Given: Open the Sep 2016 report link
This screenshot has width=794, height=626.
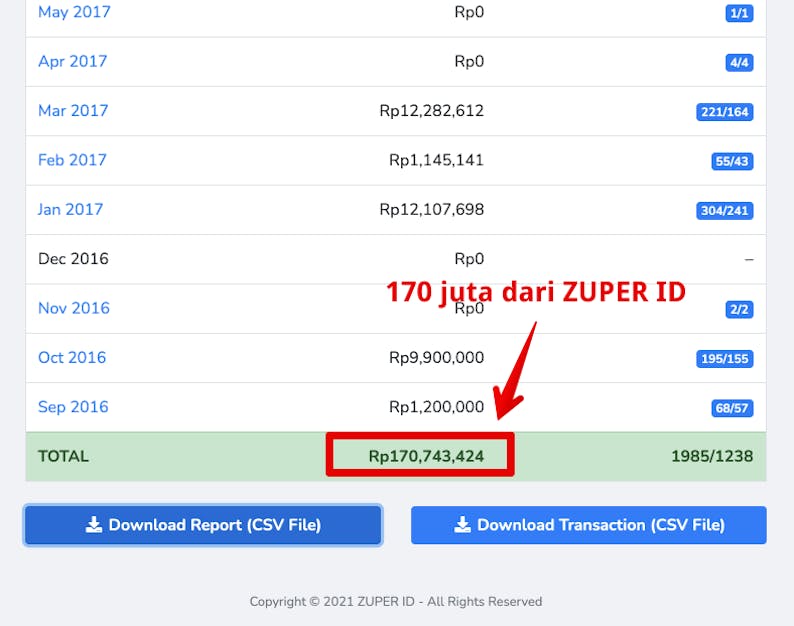Looking at the screenshot, I should coord(73,407).
